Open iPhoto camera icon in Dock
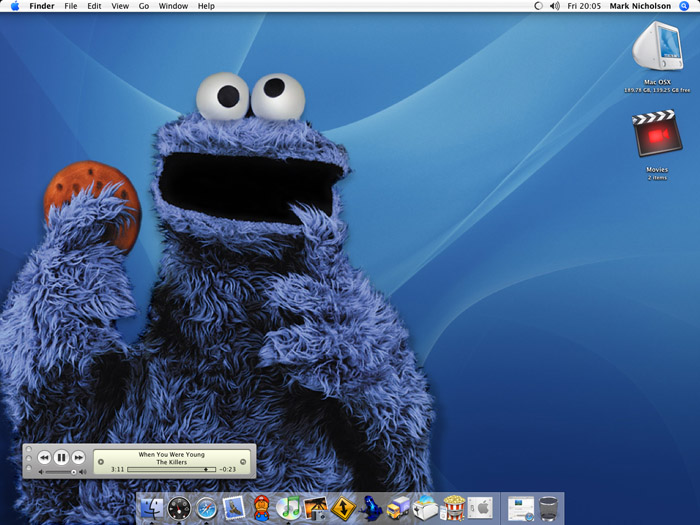This screenshot has width=700, height=525. point(316,508)
